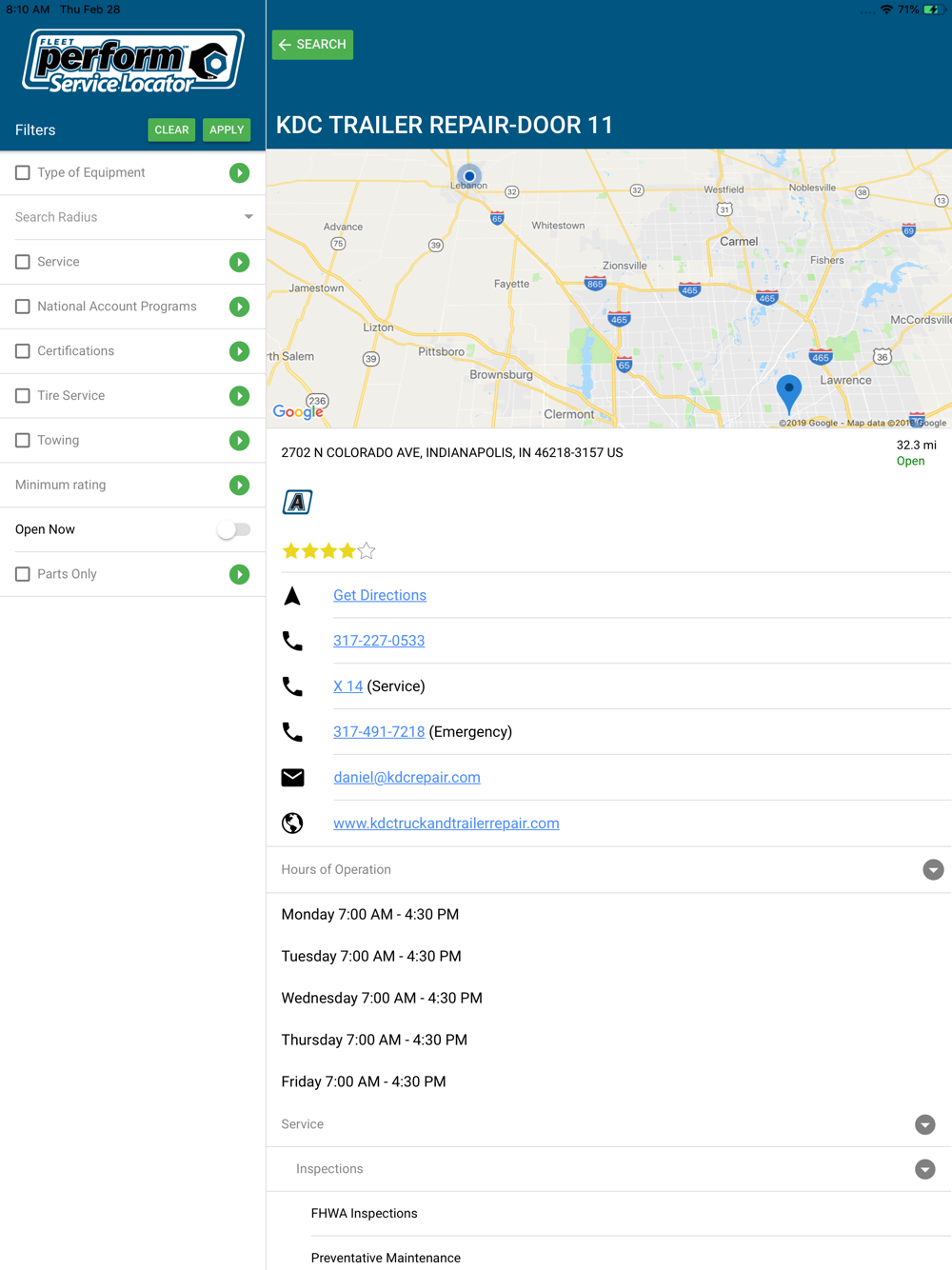Tap the four-star rating stars
Viewport: 952px width, 1270px height.
coord(328,550)
